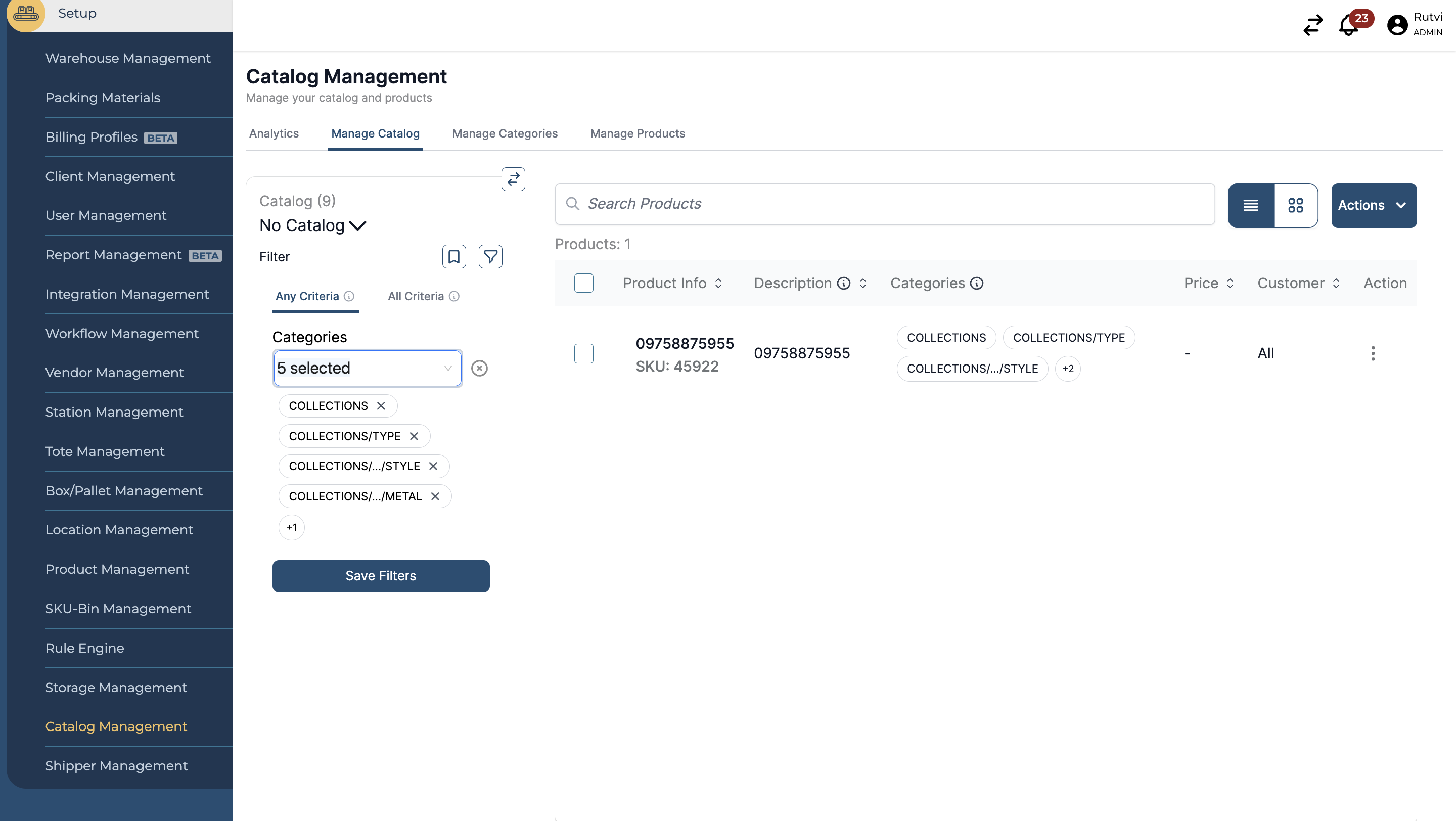Clear the Categories filter selection

[x=479, y=369]
